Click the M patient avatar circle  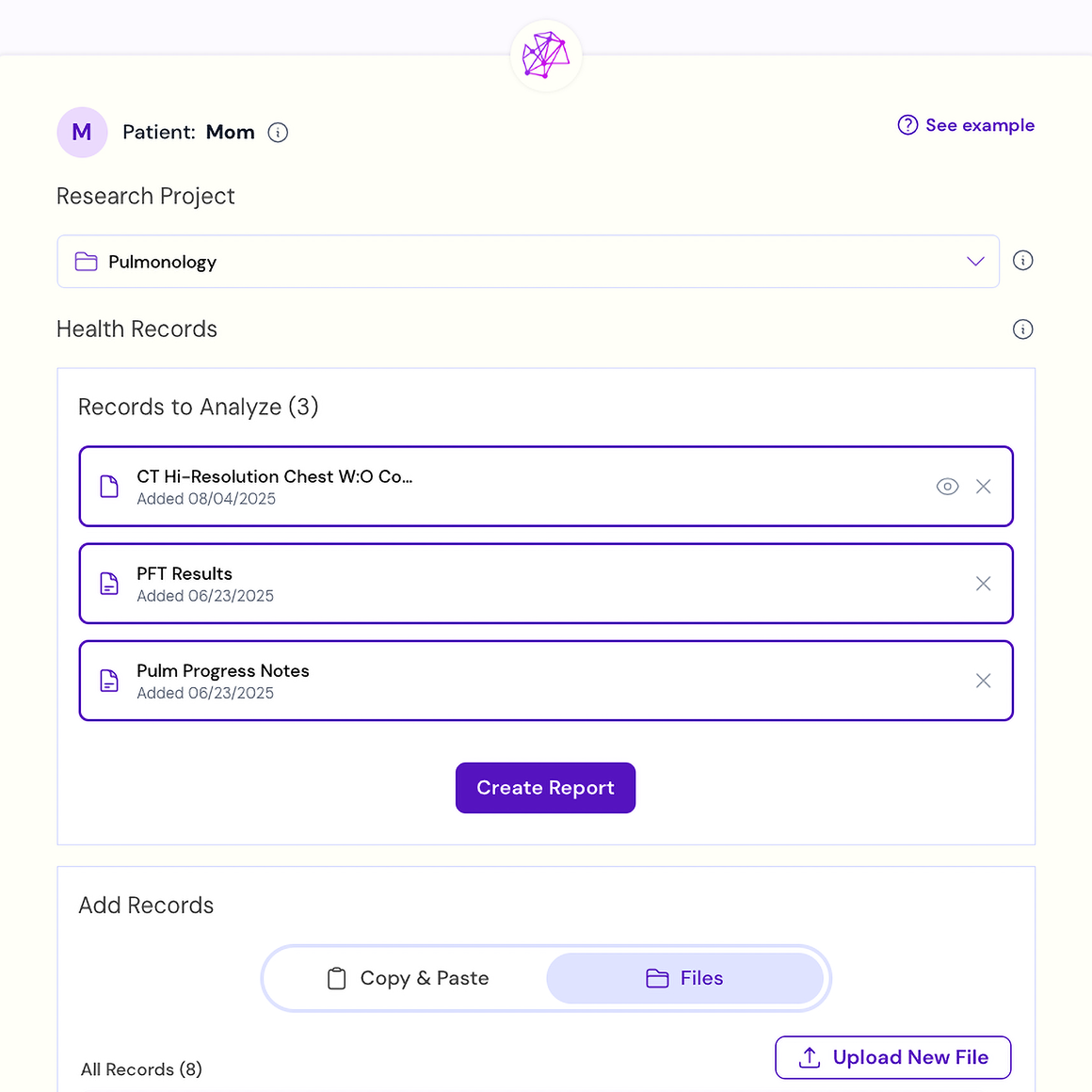coord(82,132)
